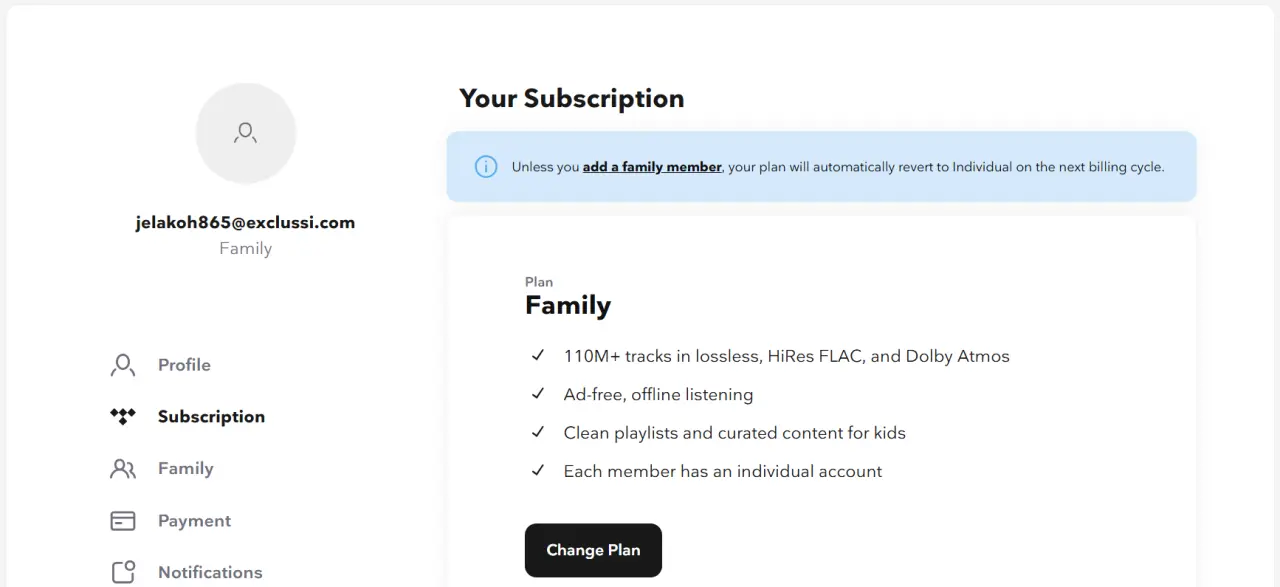Click checkmark beside Ad-free, offline listening
1280x587 pixels.
pyautogui.click(x=538, y=394)
